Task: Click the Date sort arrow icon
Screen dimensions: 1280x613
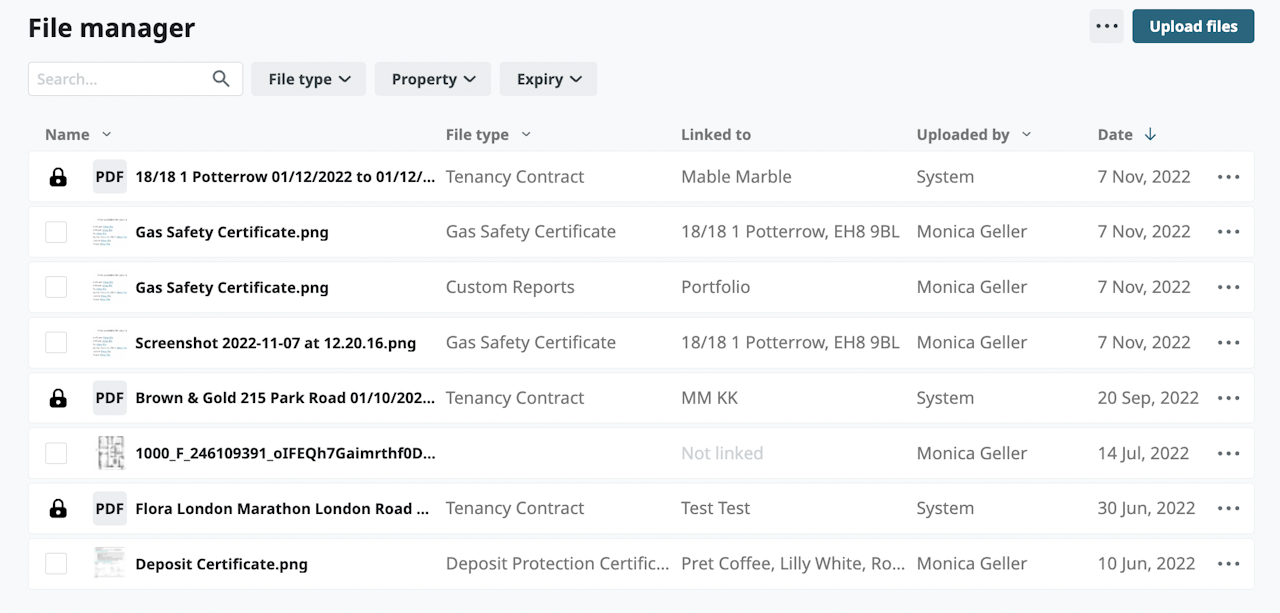Action: 1150,134
